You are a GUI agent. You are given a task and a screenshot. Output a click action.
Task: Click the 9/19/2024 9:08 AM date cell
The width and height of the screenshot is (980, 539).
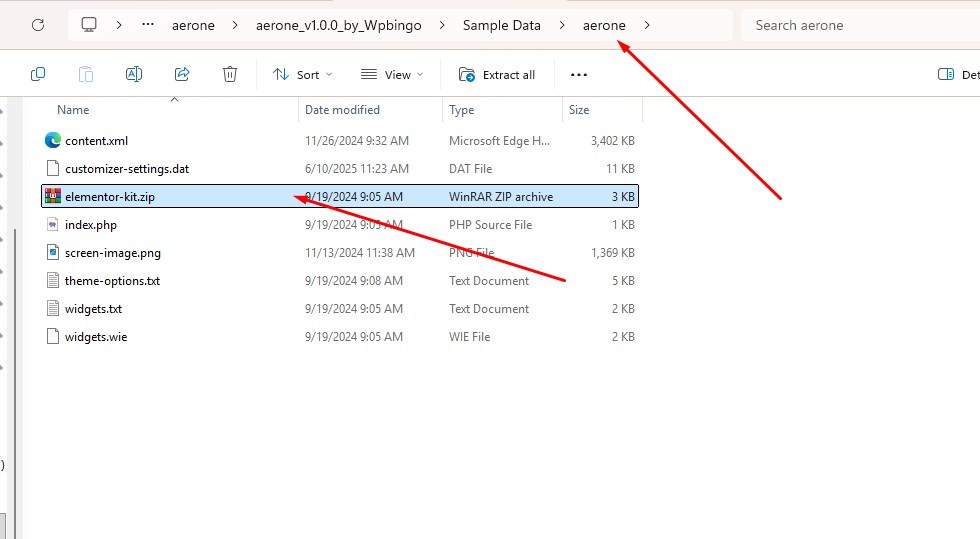pyautogui.click(x=354, y=281)
